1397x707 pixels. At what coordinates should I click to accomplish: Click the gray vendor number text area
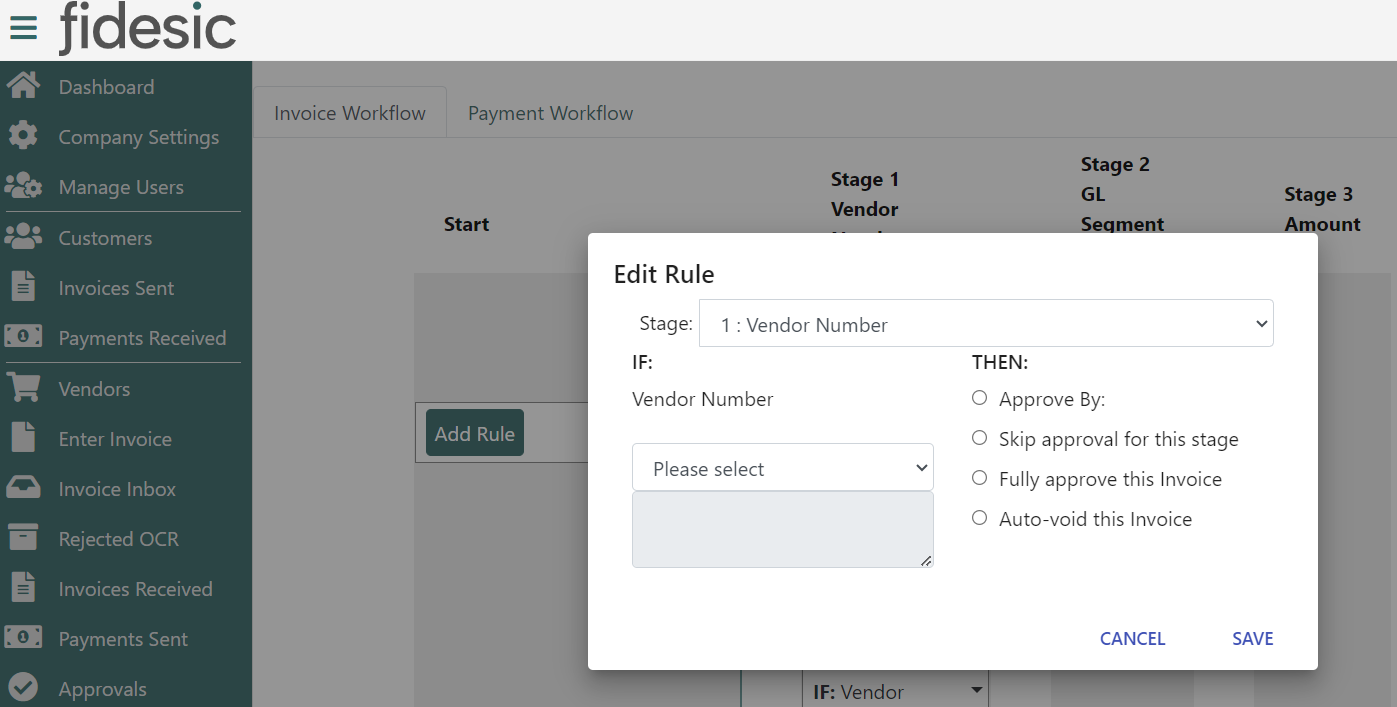(782, 529)
